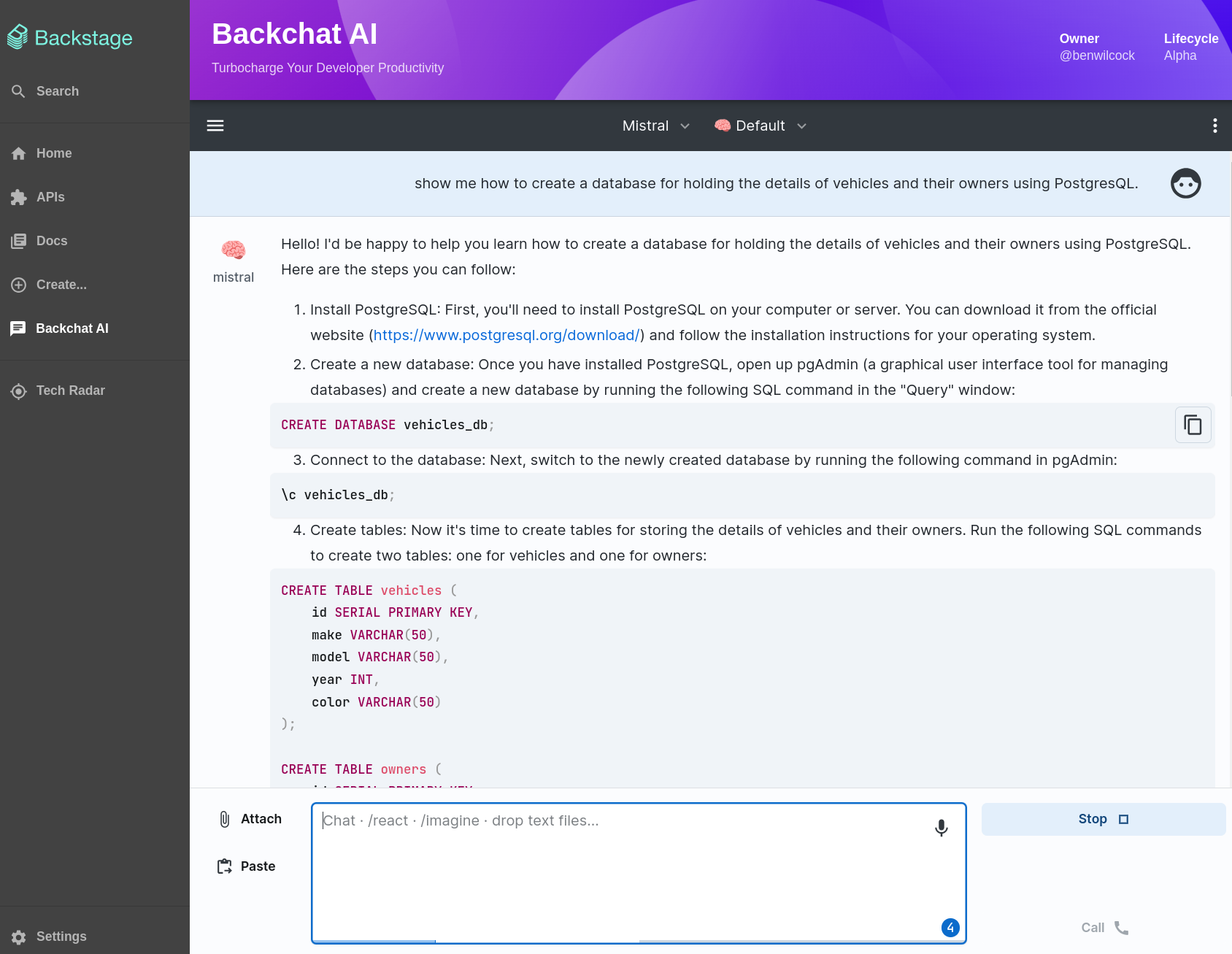Screen dimensions: 1232x954
Task: Open the PostgreSQL download link
Action: pyautogui.click(x=505, y=335)
